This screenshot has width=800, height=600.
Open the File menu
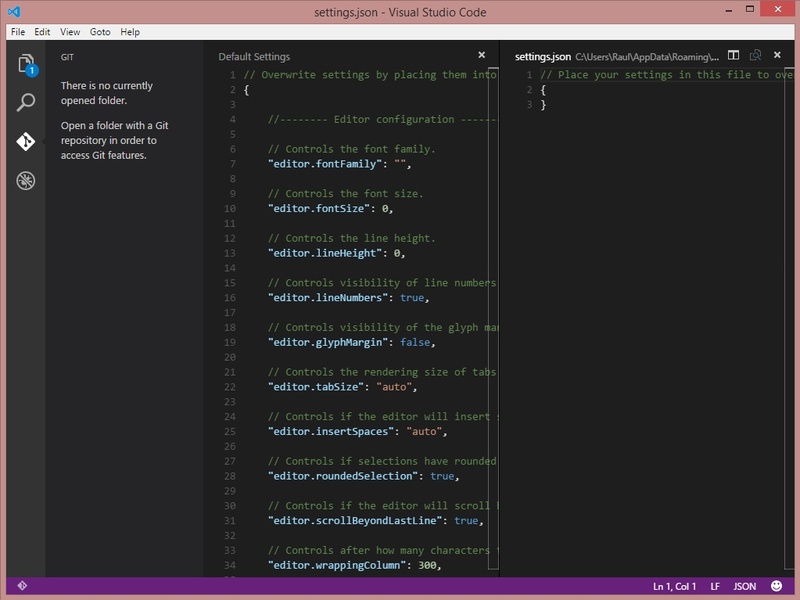(x=18, y=32)
